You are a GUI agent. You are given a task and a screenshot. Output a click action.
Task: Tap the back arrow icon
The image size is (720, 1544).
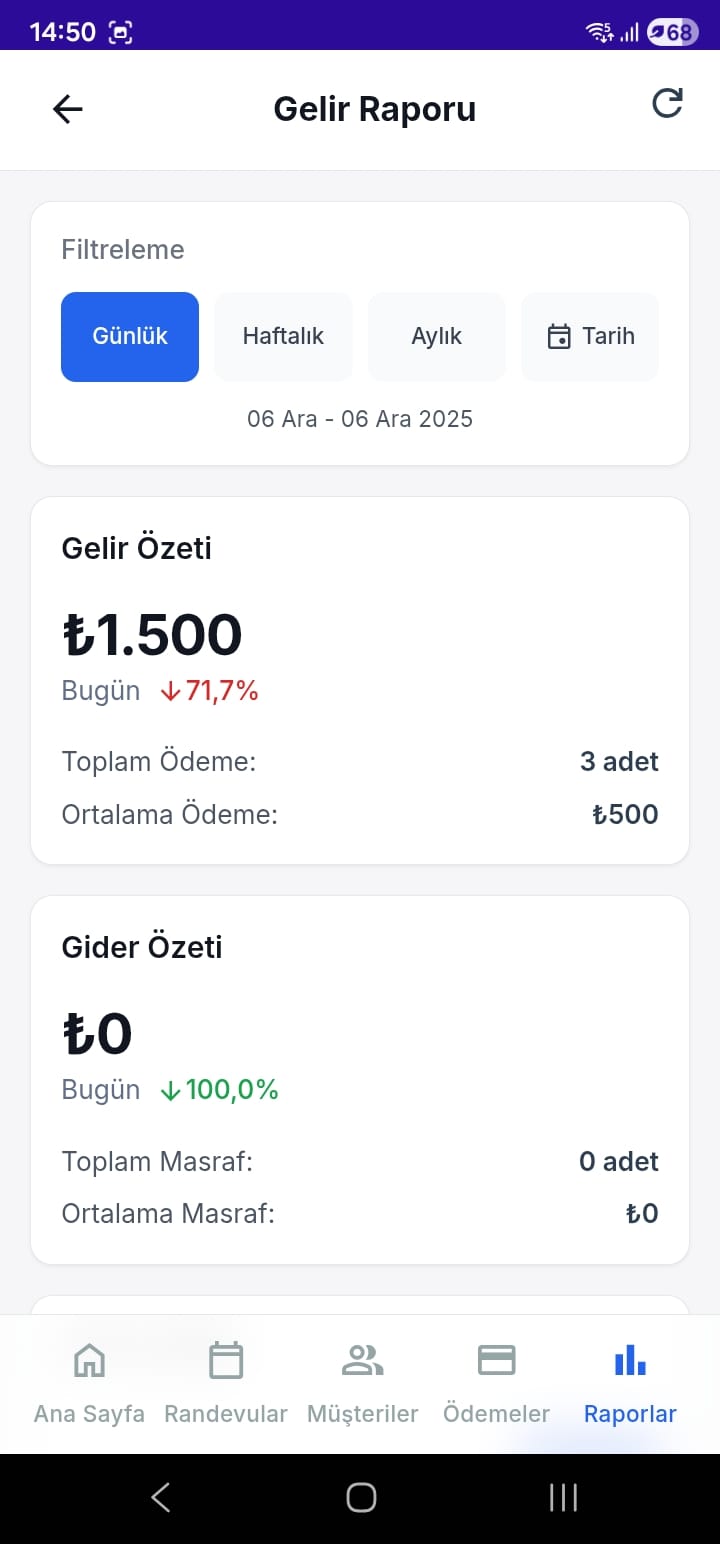coord(67,109)
